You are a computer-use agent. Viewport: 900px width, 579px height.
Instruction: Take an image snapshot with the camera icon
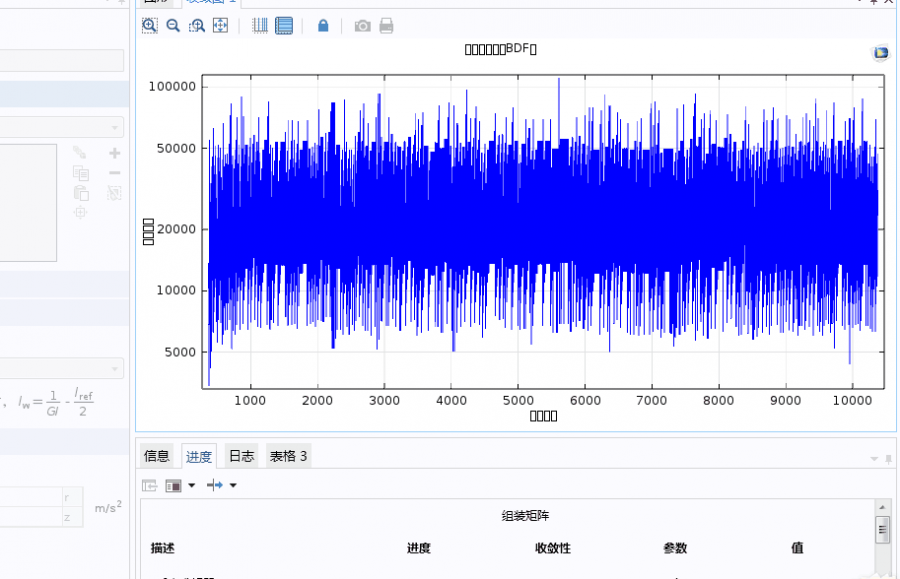coord(362,26)
